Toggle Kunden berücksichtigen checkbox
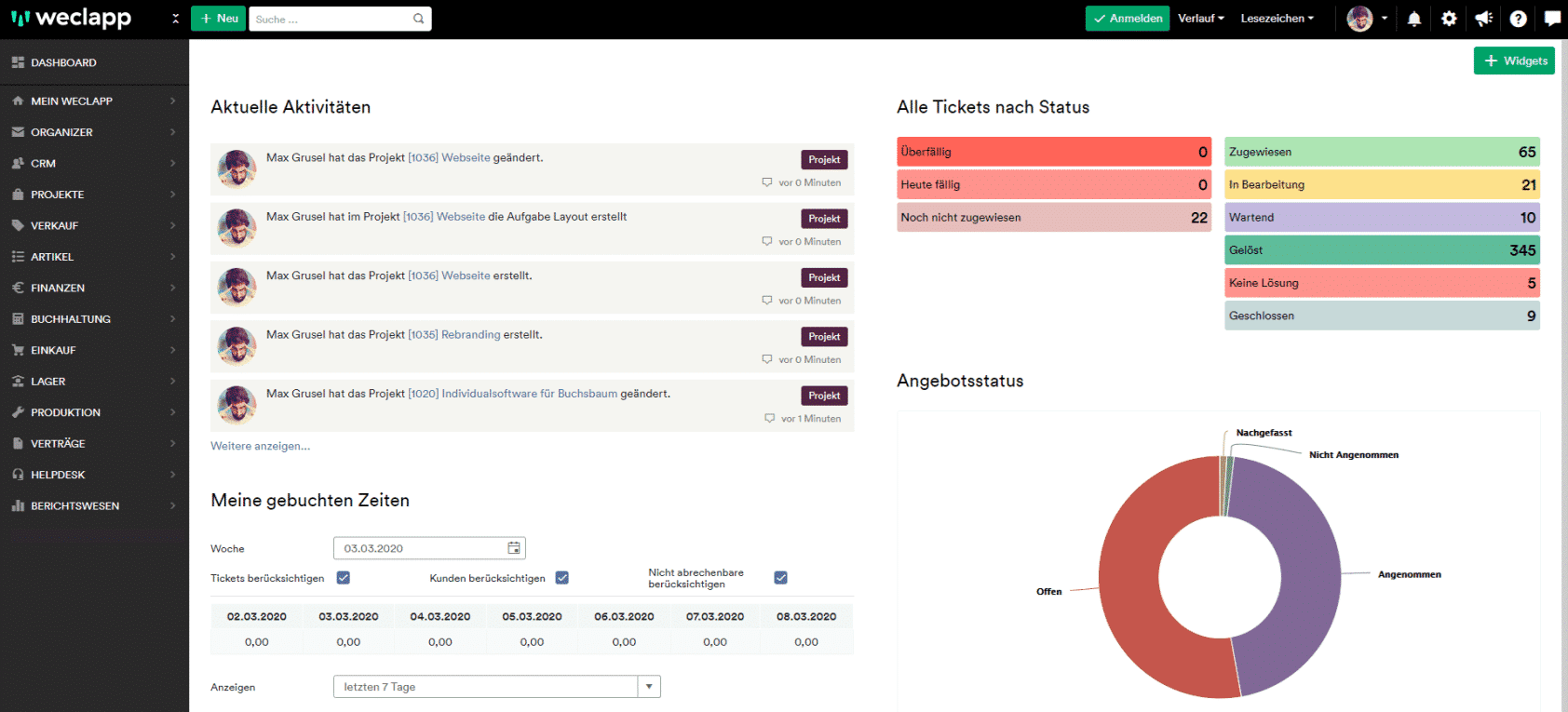The width and height of the screenshot is (1568, 712). point(562,578)
